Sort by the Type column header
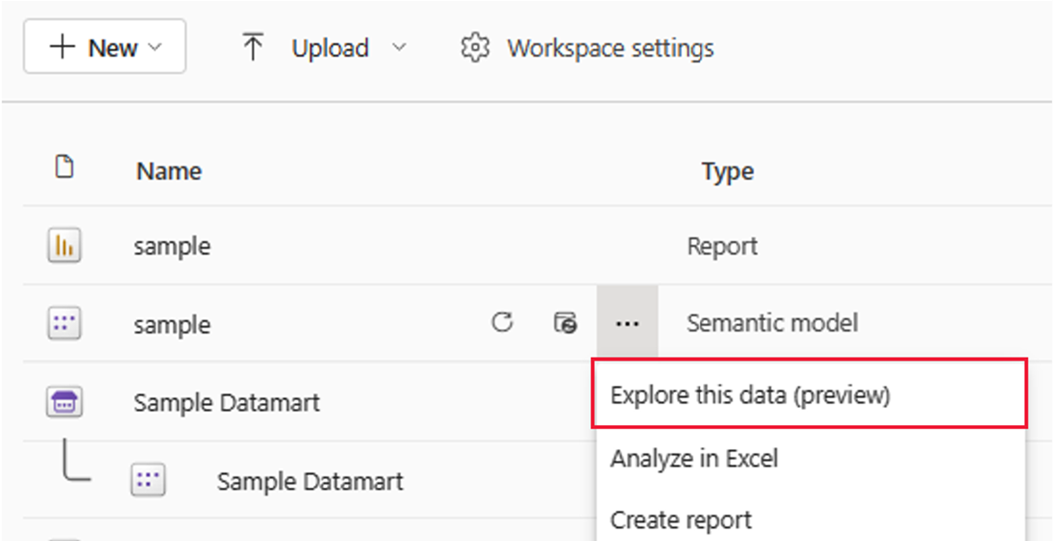This screenshot has width=1053, height=541. tap(727, 171)
